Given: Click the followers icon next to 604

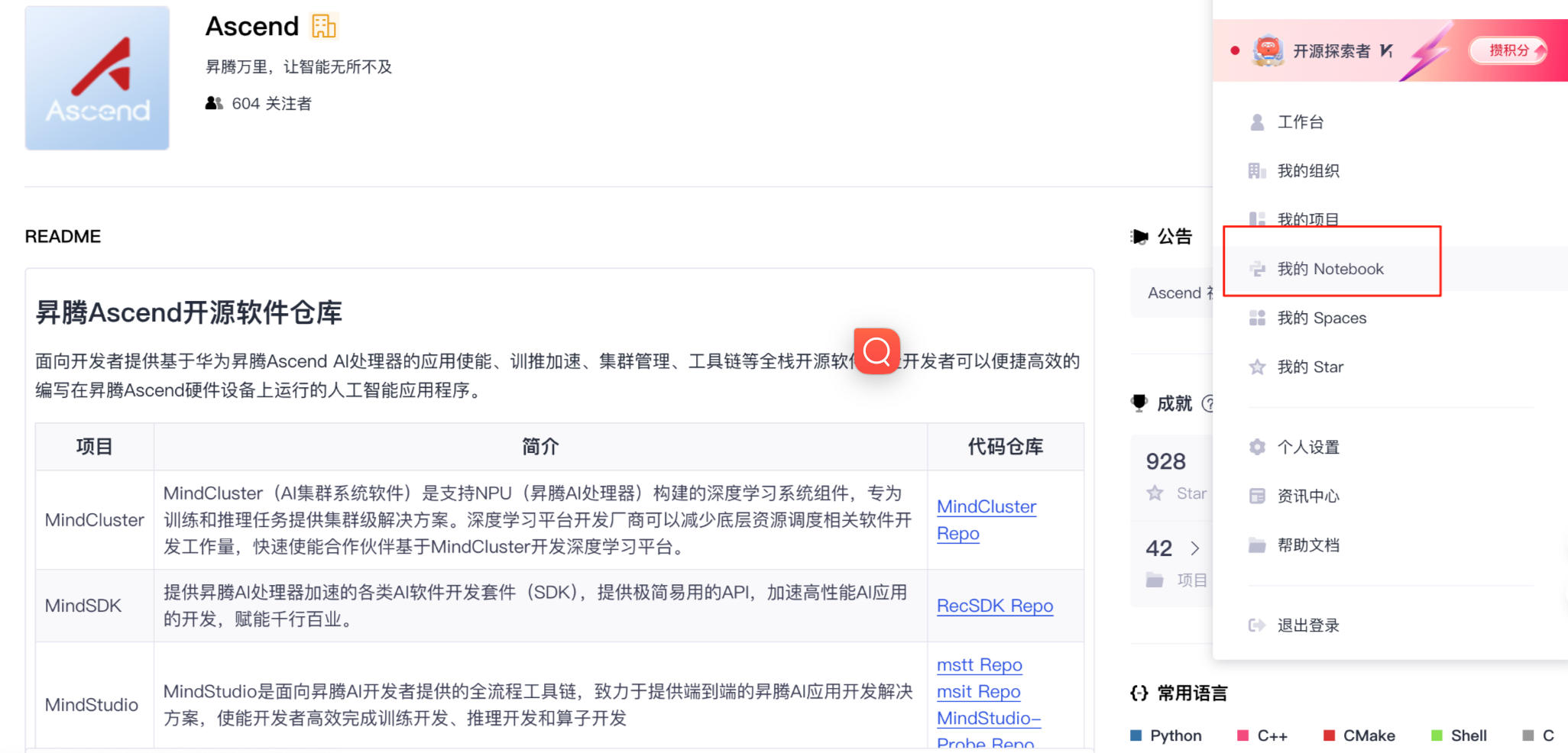Looking at the screenshot, I should 214,103.
